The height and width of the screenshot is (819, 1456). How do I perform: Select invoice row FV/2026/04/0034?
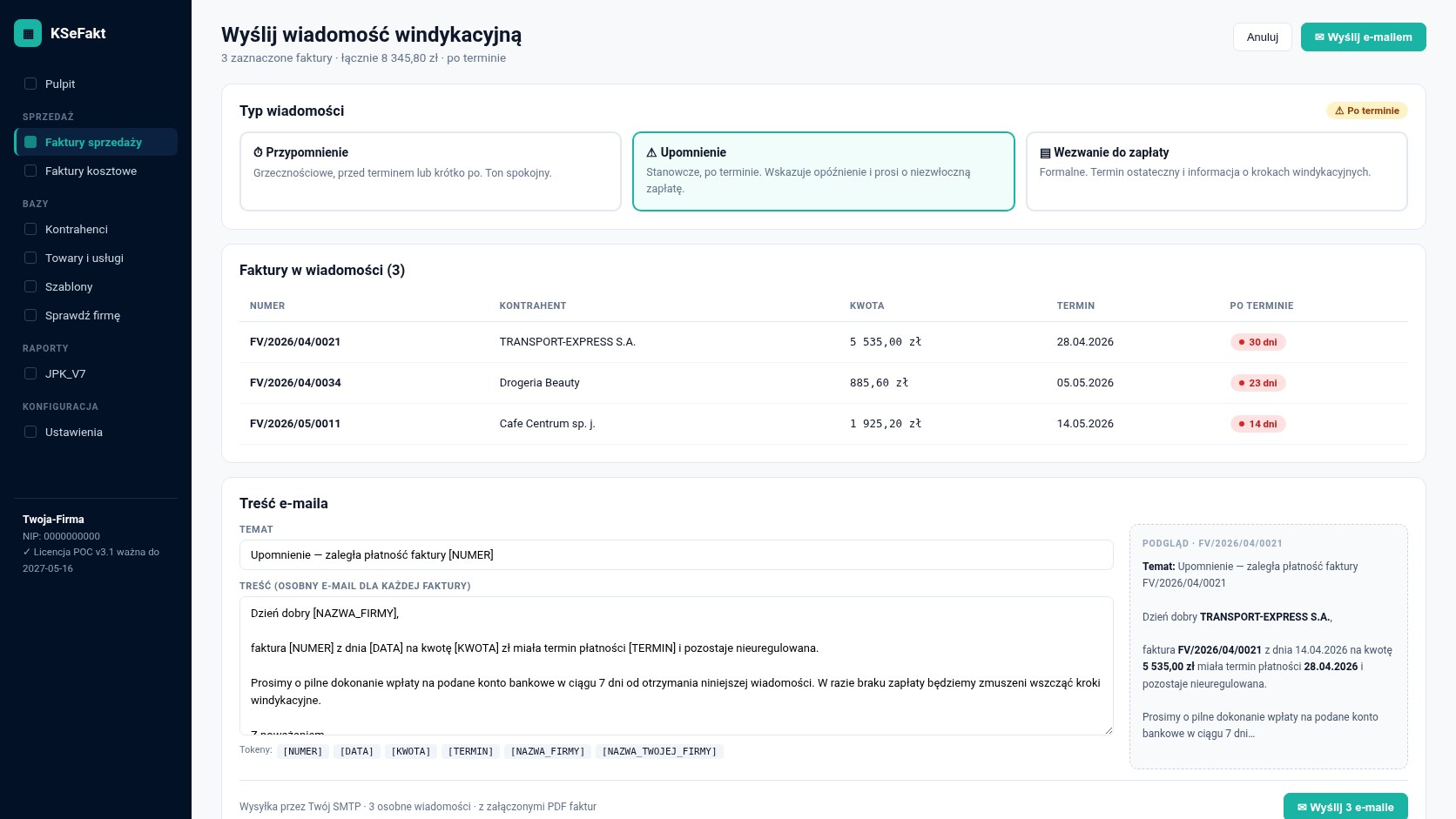[824, 383]
